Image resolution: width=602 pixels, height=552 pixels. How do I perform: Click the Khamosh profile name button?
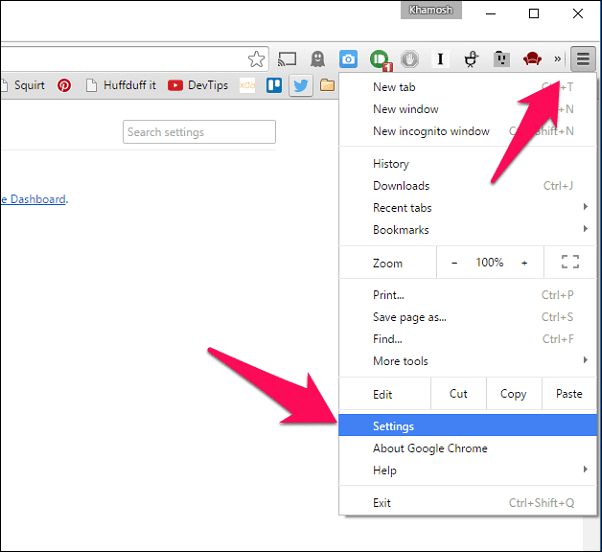pos(431,10)
